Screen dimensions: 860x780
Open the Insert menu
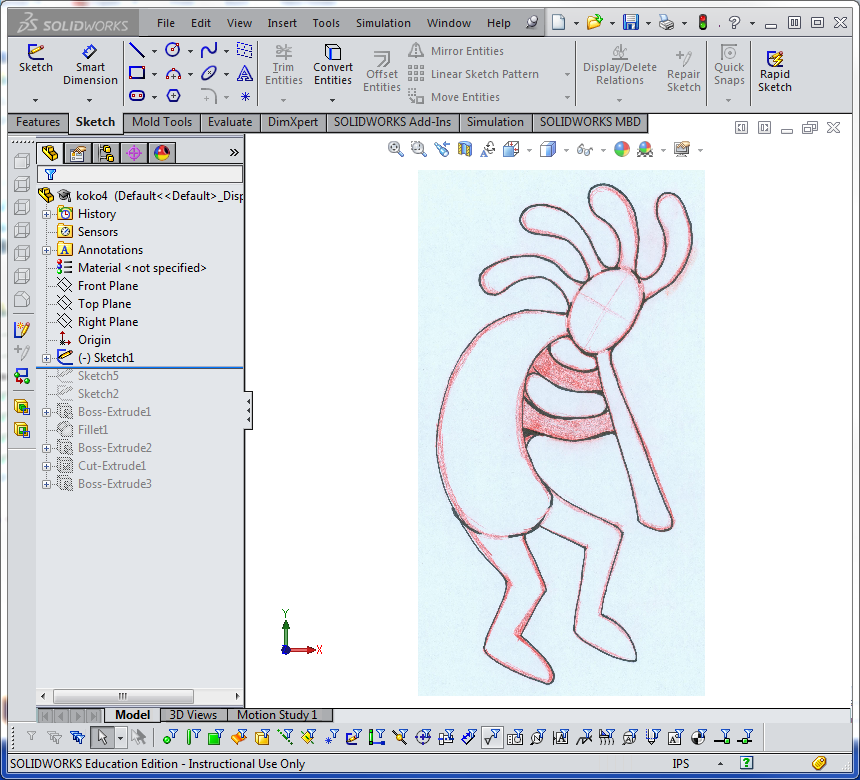282,23
